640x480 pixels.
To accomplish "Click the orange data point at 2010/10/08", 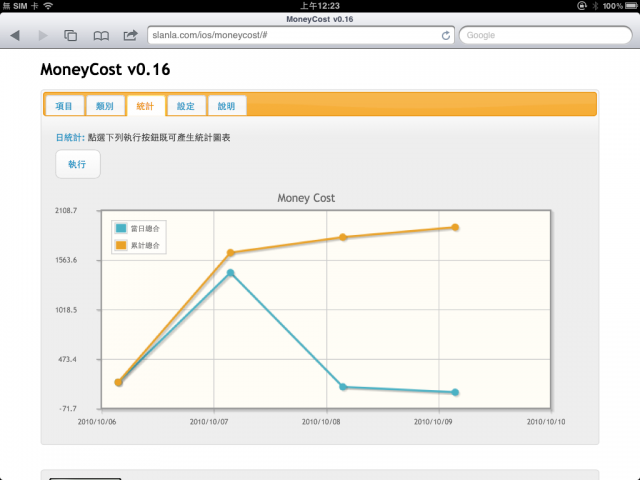I will point(343,237).
